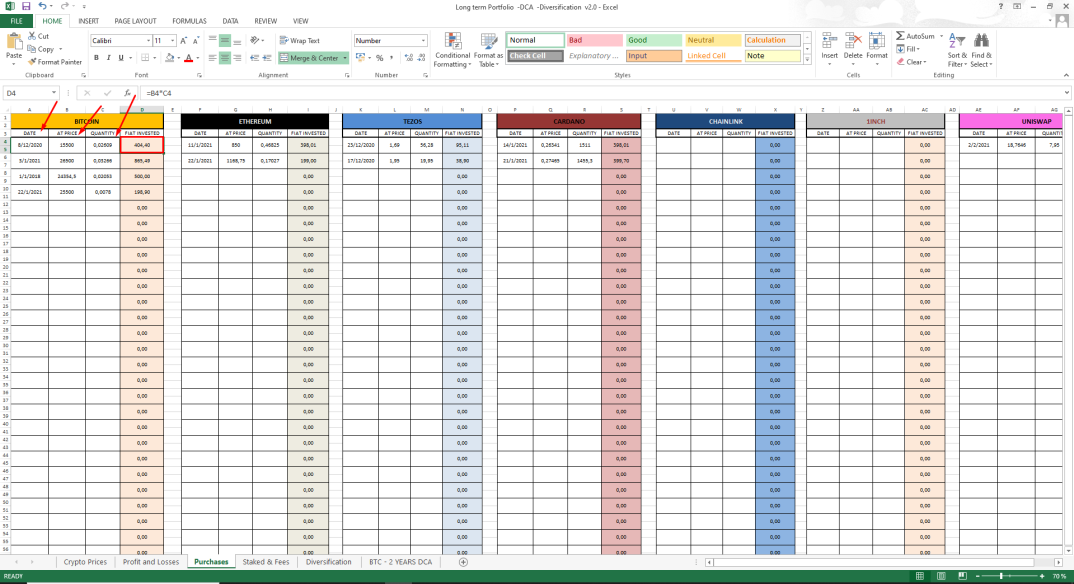Open the FORMULAS ribbon tab

click(x=189, y=21)
